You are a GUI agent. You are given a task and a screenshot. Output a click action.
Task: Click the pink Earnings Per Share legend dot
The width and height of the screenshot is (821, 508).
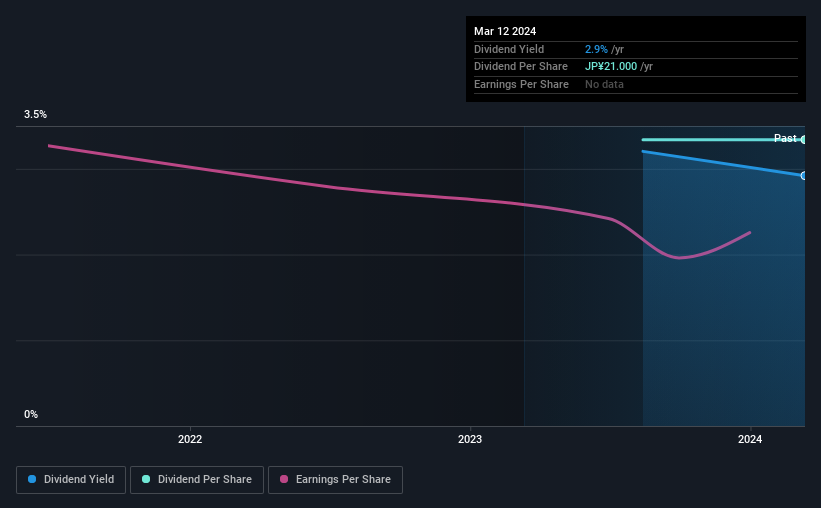click(285, 480)
